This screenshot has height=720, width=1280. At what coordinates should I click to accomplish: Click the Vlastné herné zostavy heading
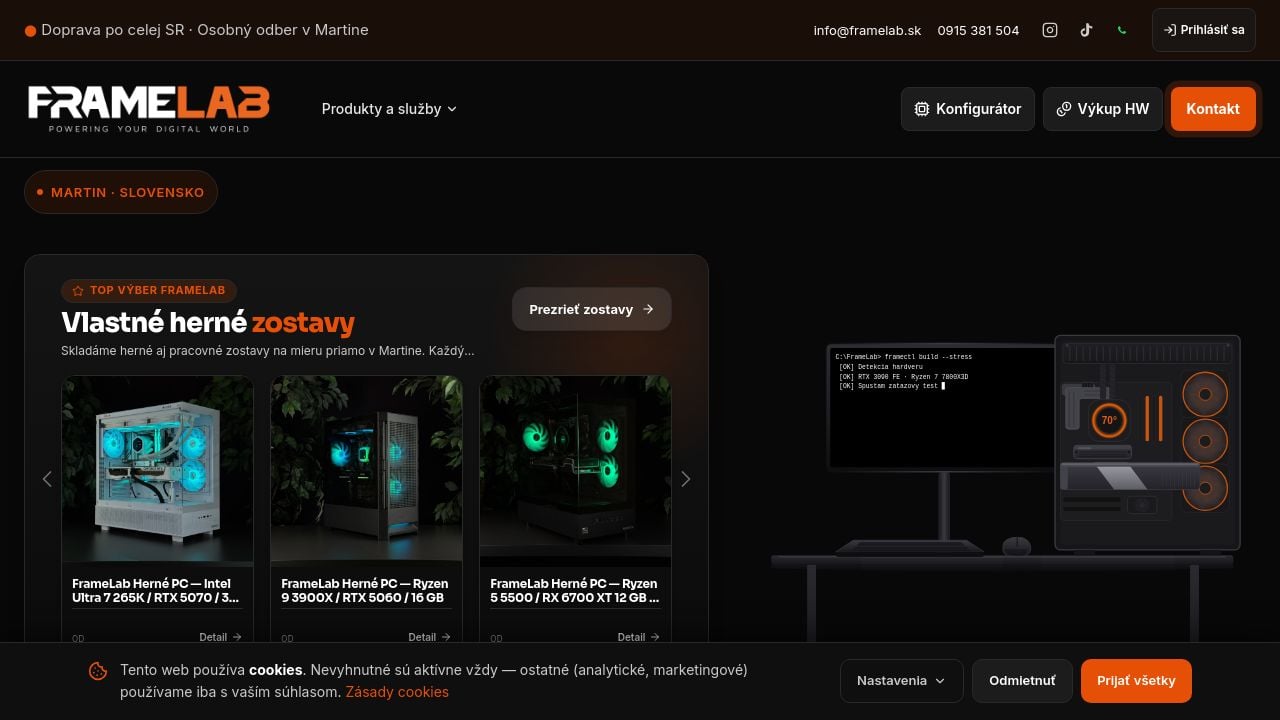208,322
